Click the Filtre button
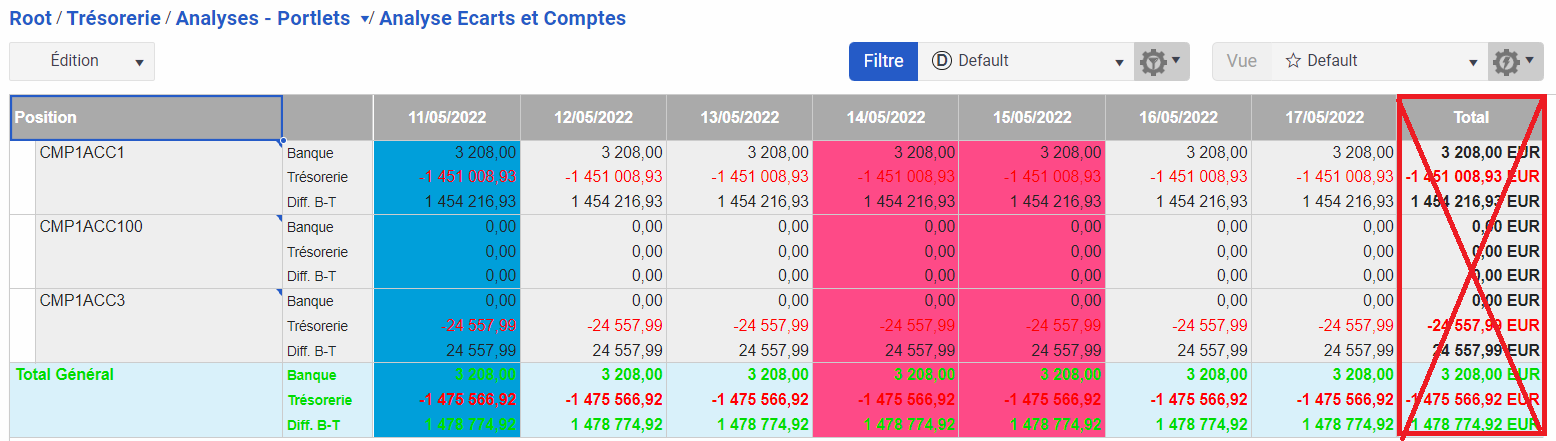Screen dimensions: 1556x441 click(883, 61)
